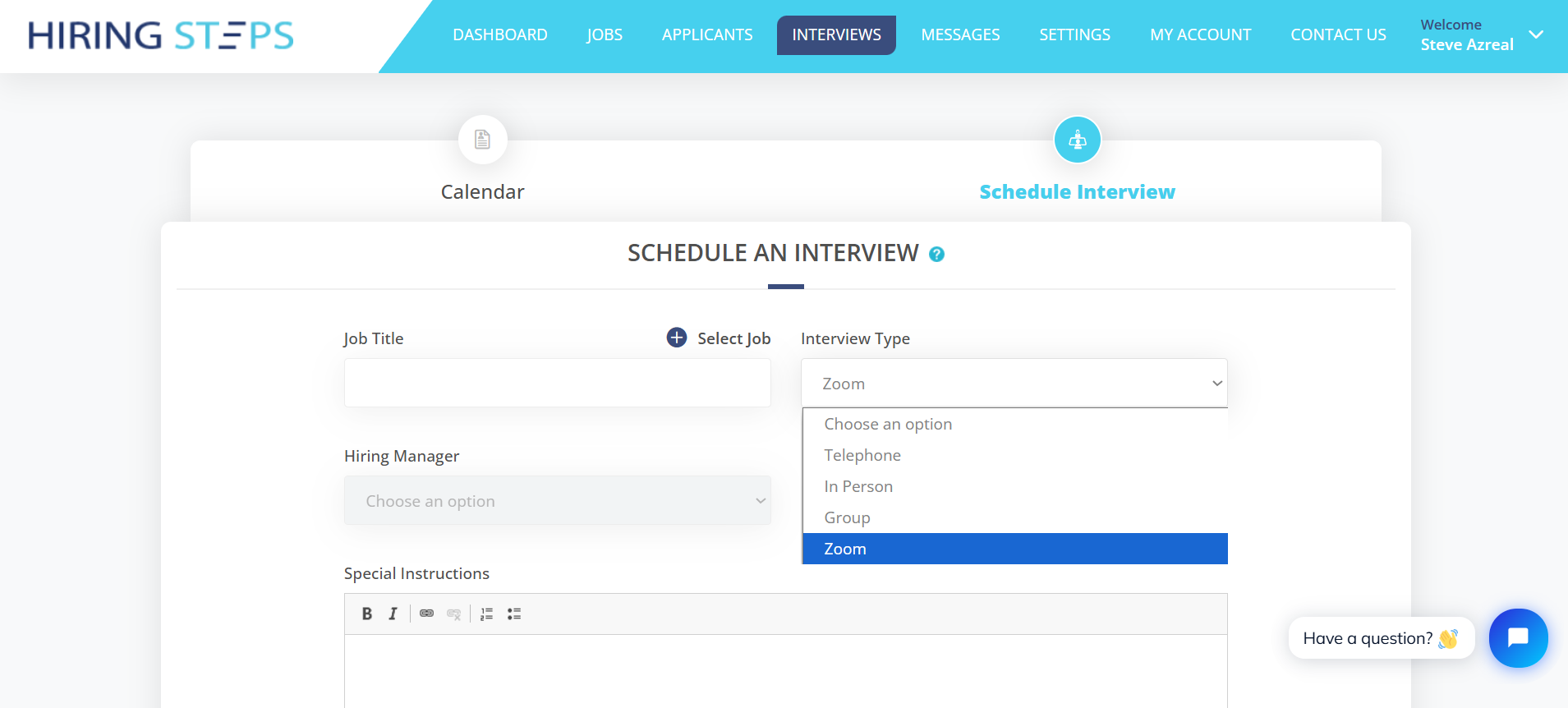Toggle italic text formatting
1568x708 pixels.
[393, 614]
